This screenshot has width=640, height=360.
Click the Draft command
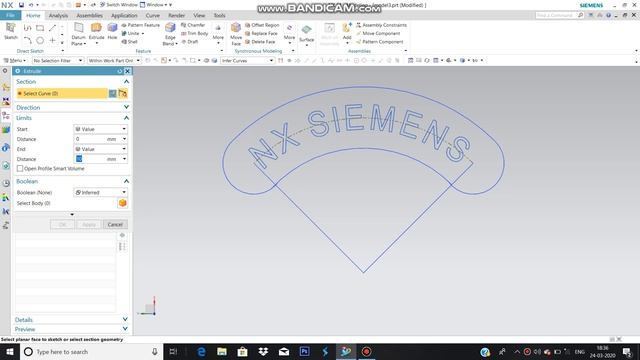pos(189,42)
